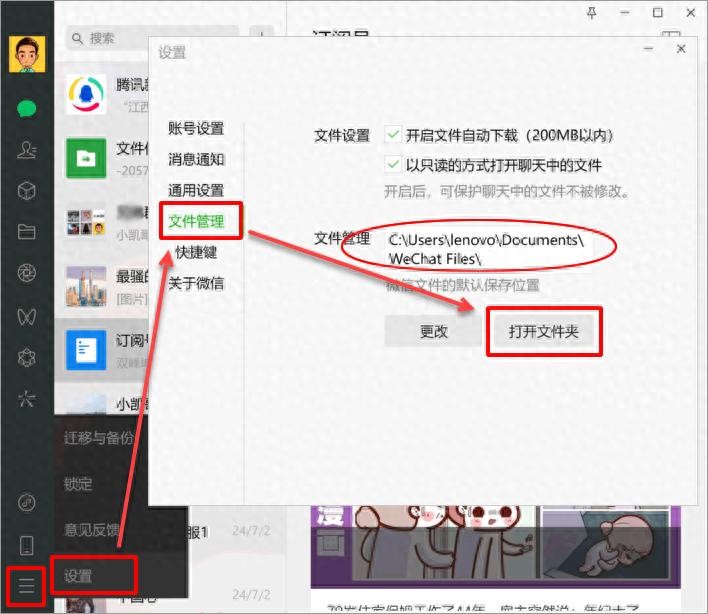Screen dimensions: 708x614
Task: Open the 快捷键 settings tab
Action: click(x=196, y=252)
